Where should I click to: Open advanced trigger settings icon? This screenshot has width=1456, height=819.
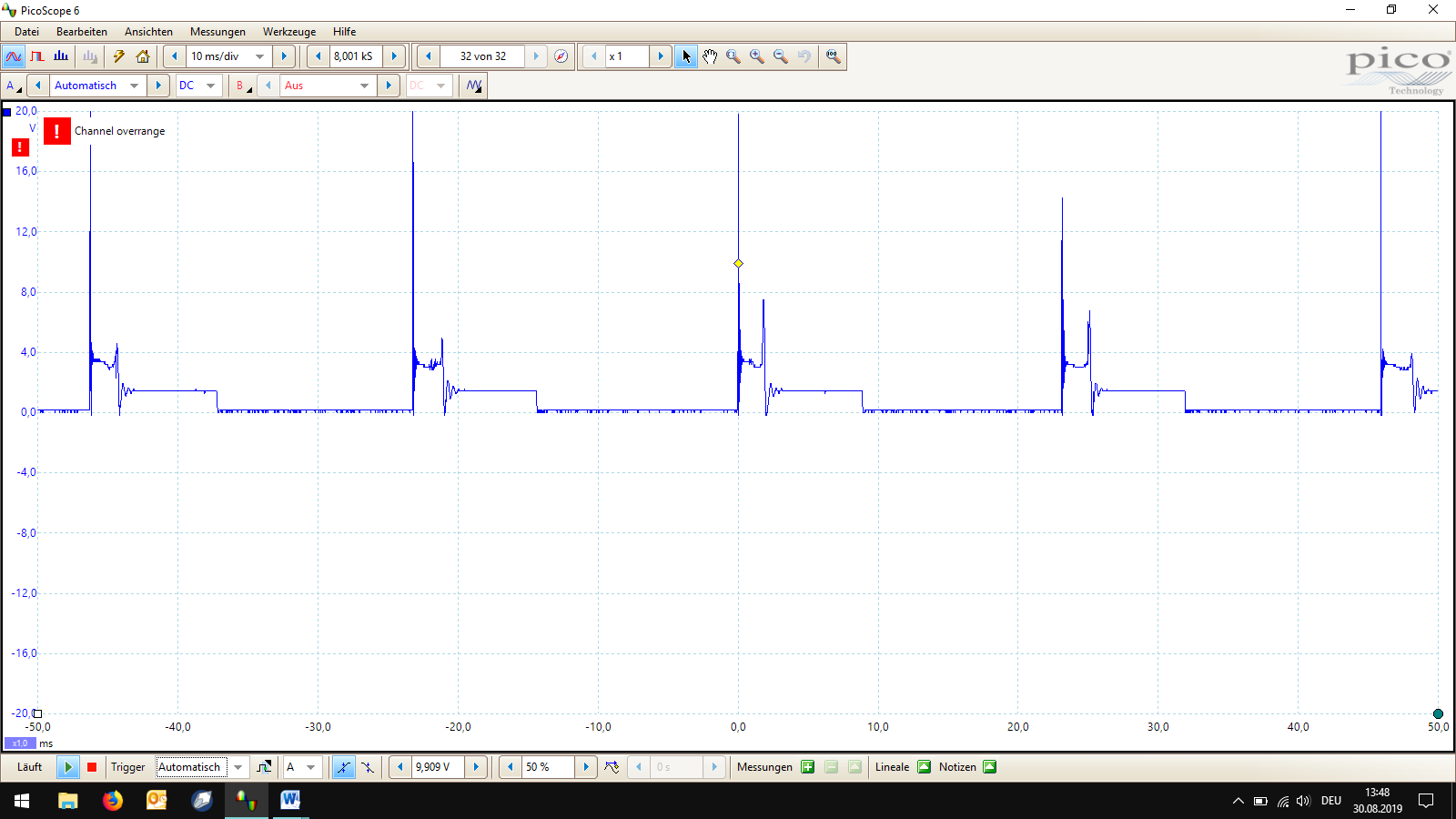[x=264, y=767]
